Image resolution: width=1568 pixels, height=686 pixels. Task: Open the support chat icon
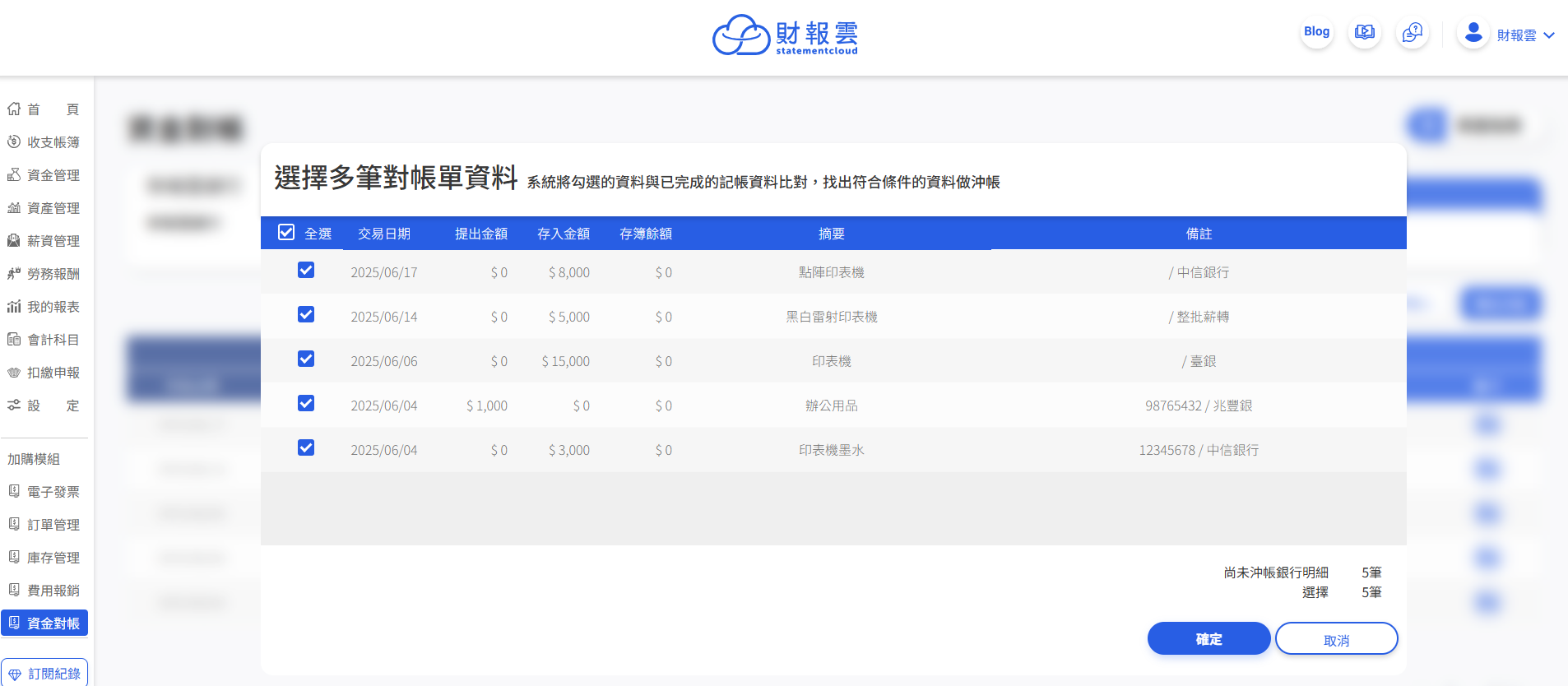1413,32
